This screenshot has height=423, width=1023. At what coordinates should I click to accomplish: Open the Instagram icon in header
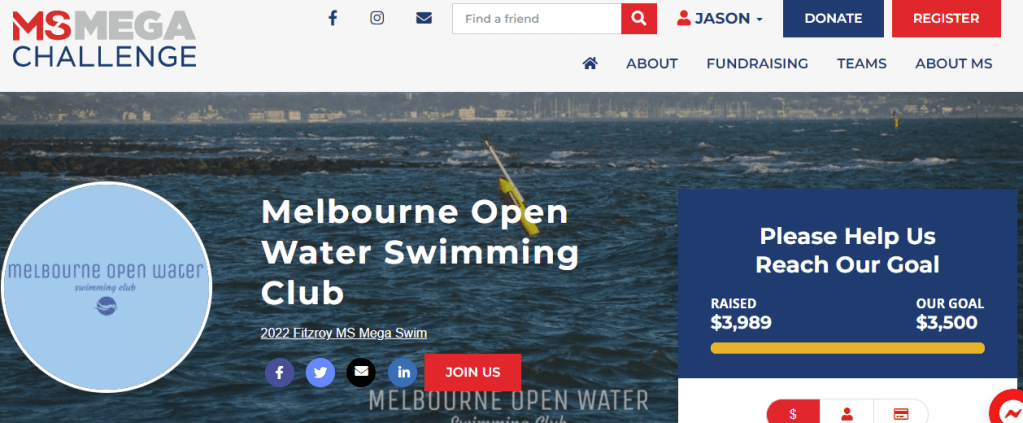[377, 18]
